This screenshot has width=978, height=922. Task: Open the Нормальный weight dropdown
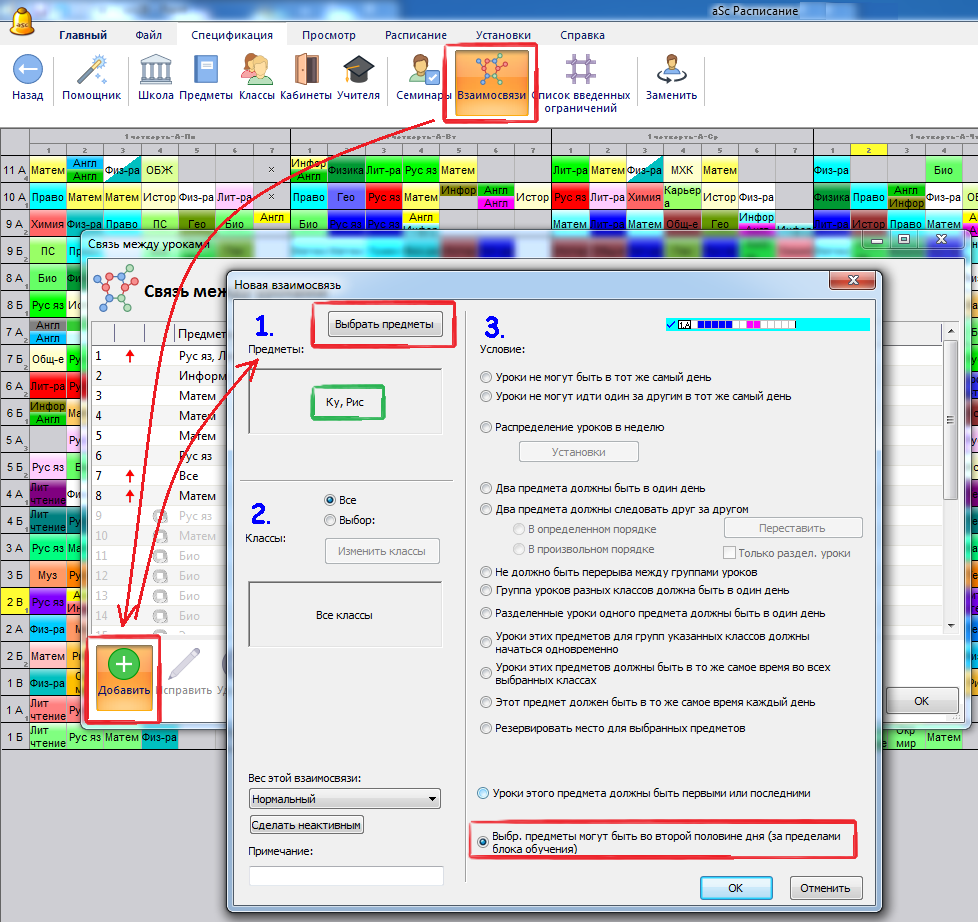345,799
